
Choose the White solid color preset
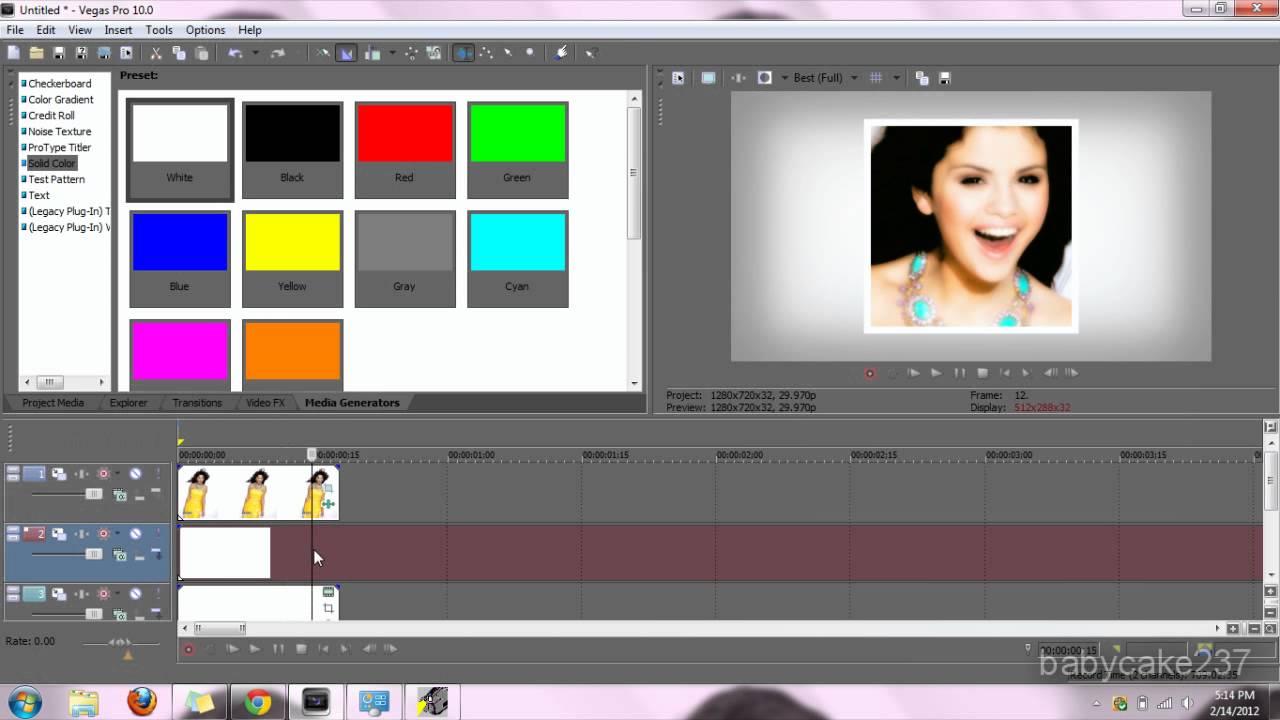180,149
